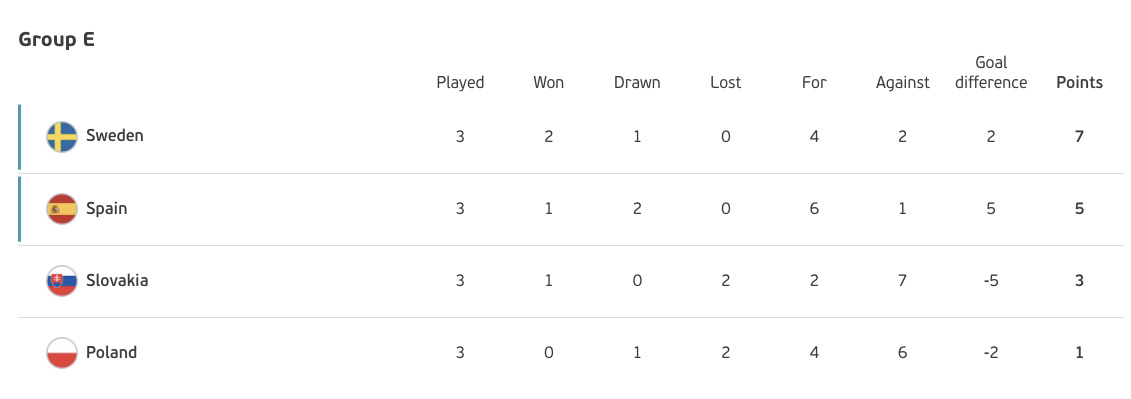Click the Slovakia flag icon

(62, 281)
